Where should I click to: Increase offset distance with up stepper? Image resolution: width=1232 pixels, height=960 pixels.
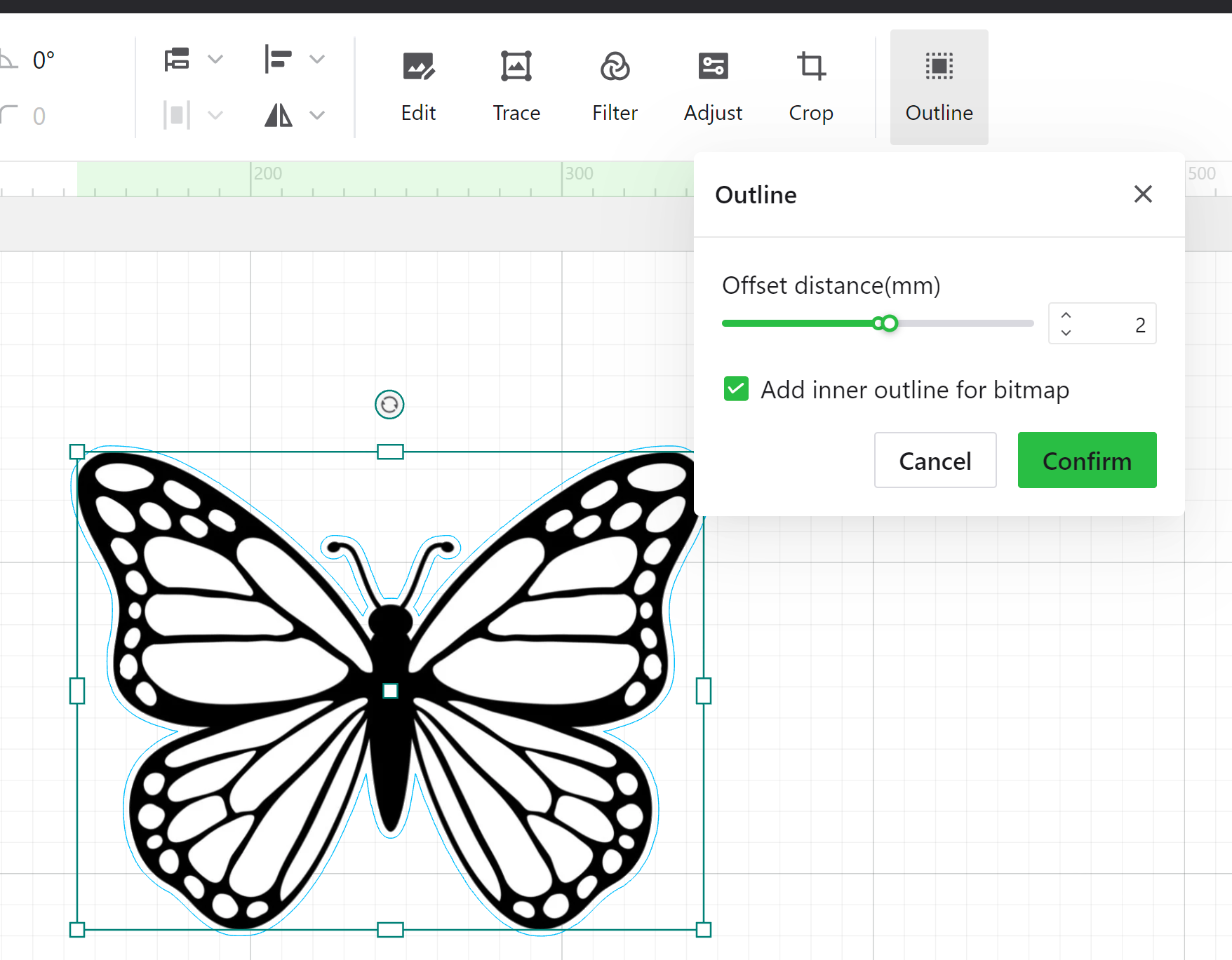click(1066, 315)
